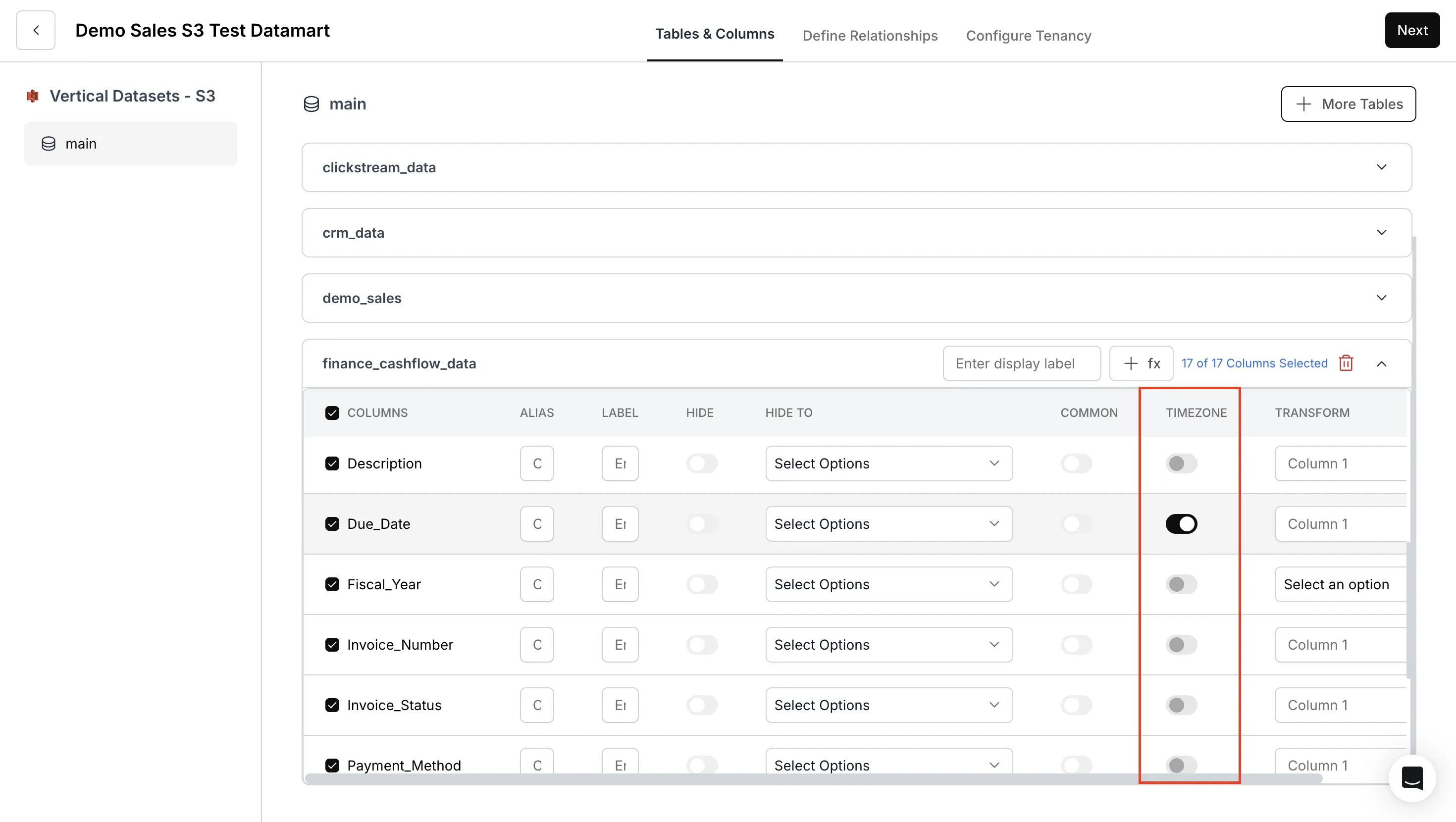
Task: Add a formula column with fx button
Action: [x=1141, y=363]
